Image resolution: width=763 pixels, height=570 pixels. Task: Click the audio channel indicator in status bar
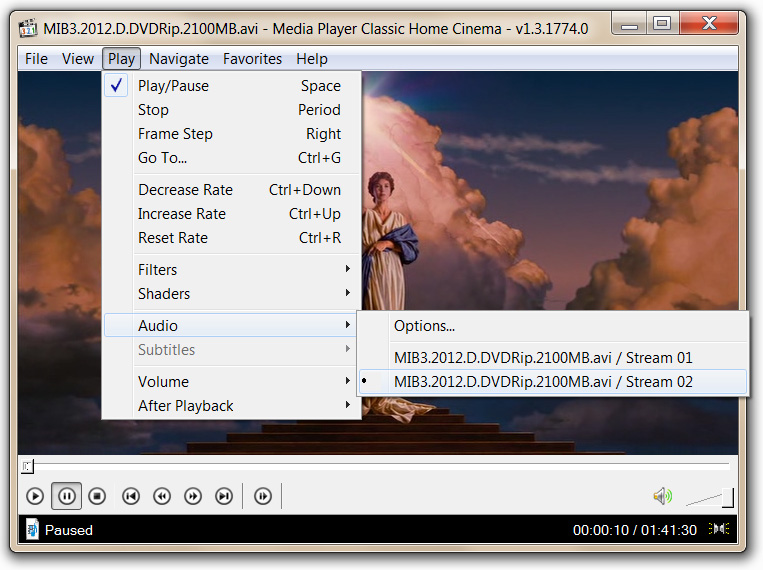719,529
